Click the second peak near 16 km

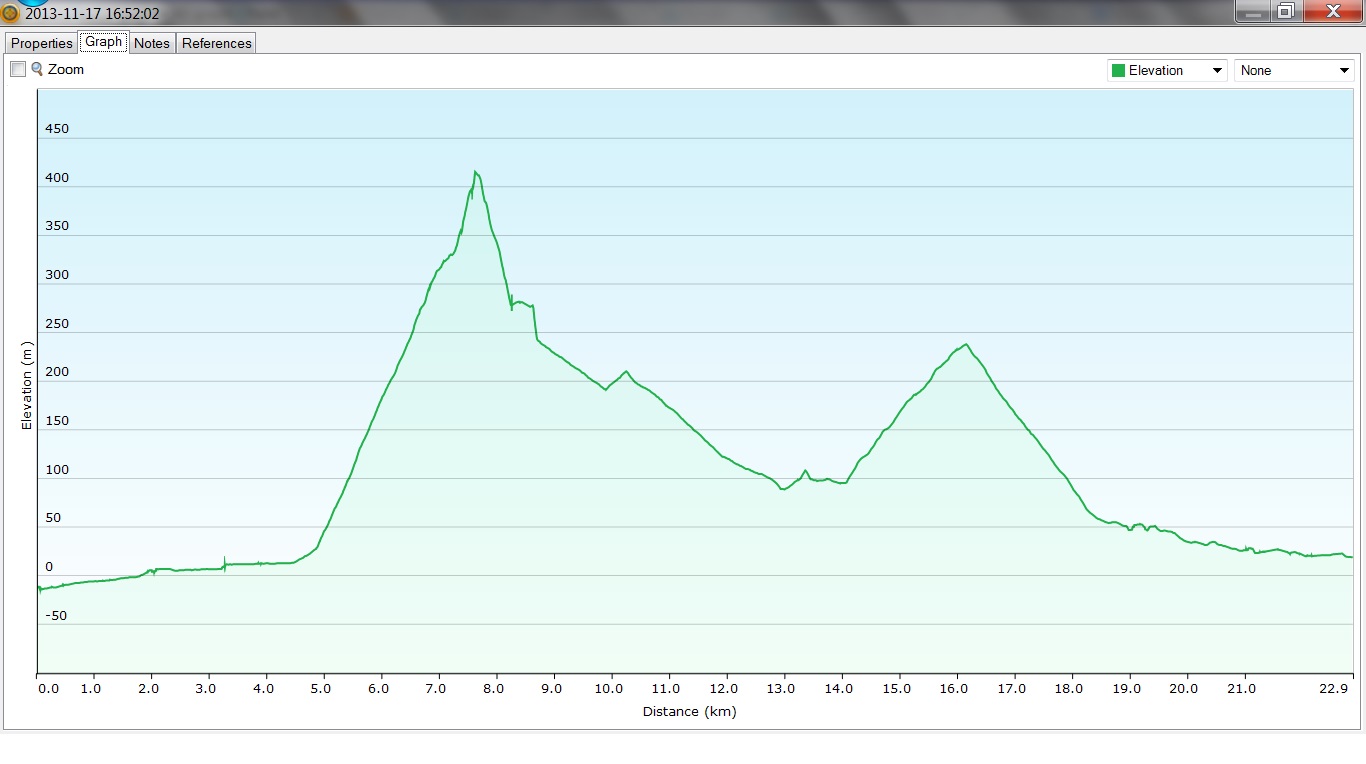(965, 345)
